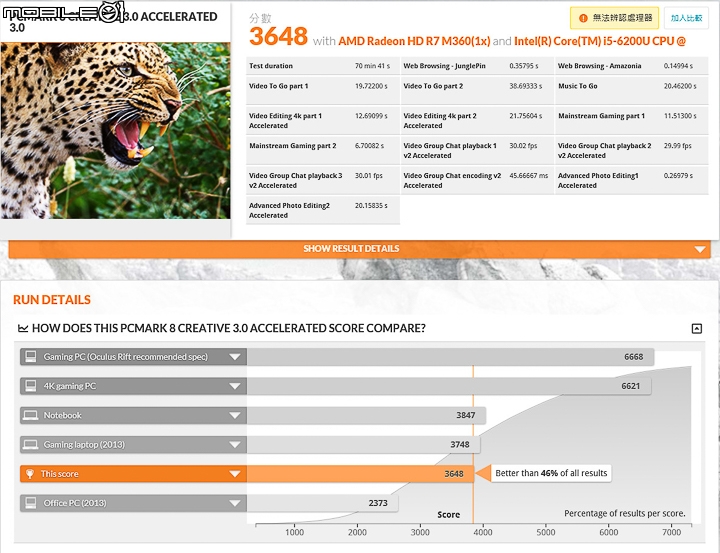Click Video Editing 4k part 2 Accelerated
This screenshot has width=720, height=553.
tap(477, 120)
